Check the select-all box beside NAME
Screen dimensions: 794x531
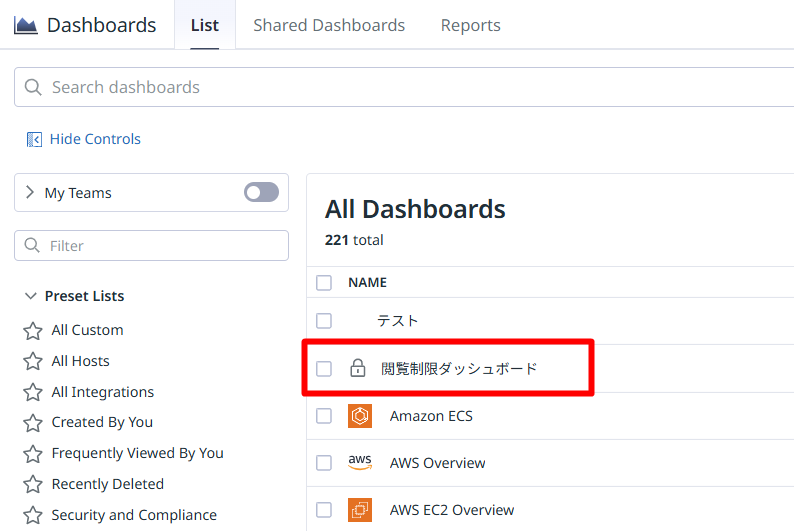324,283
